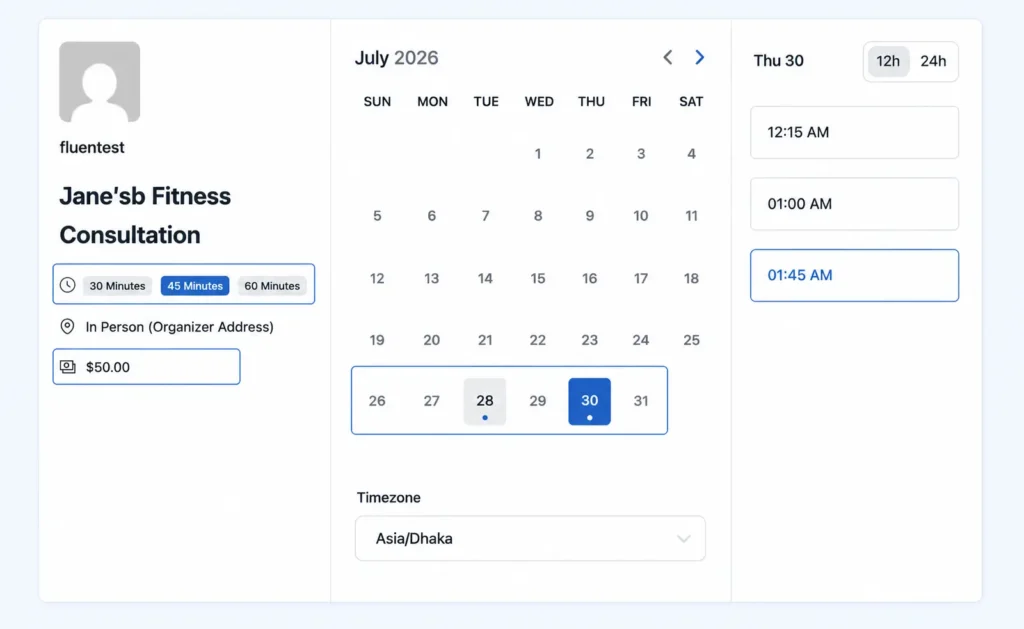The width and height of the screenshot is (1024, 629).
Task: Click date 18 in July
Action: 691,279
